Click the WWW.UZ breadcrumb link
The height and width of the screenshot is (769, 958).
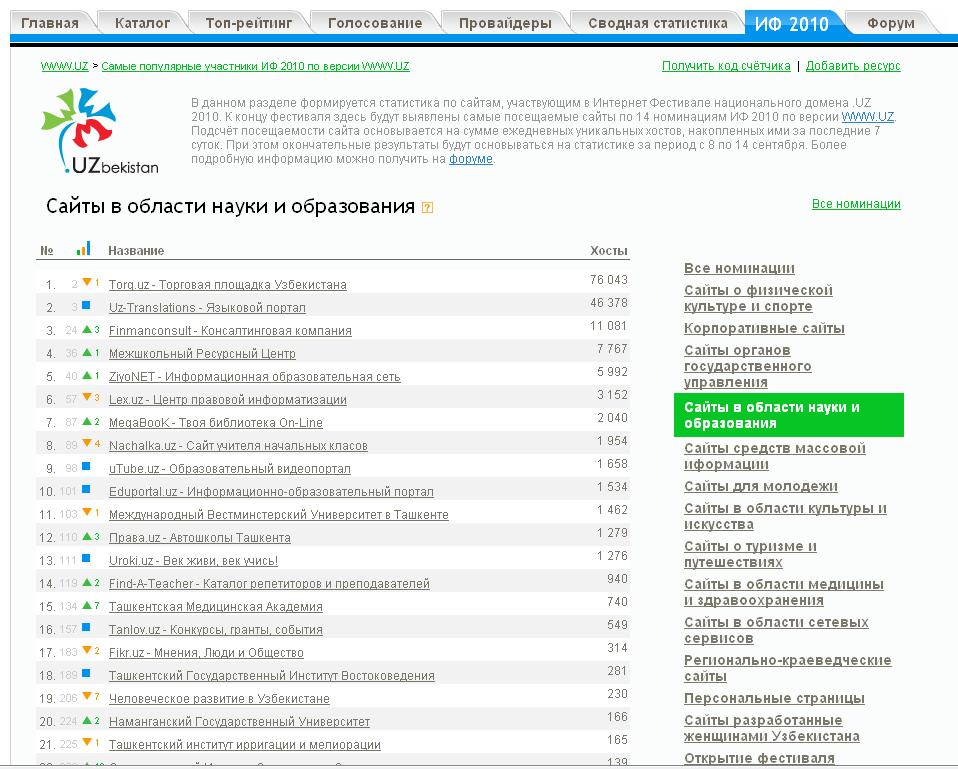64,66
